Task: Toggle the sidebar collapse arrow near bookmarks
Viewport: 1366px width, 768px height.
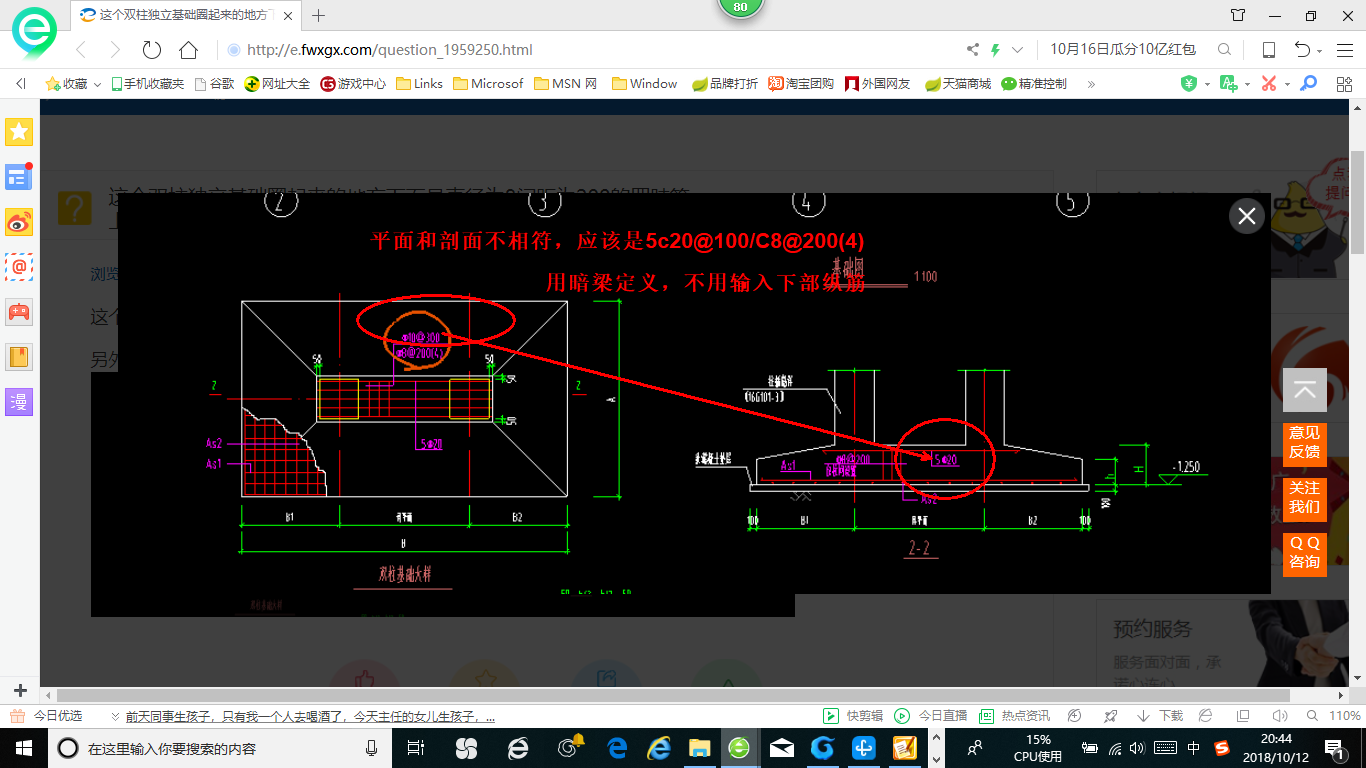Action: point(20,84)
